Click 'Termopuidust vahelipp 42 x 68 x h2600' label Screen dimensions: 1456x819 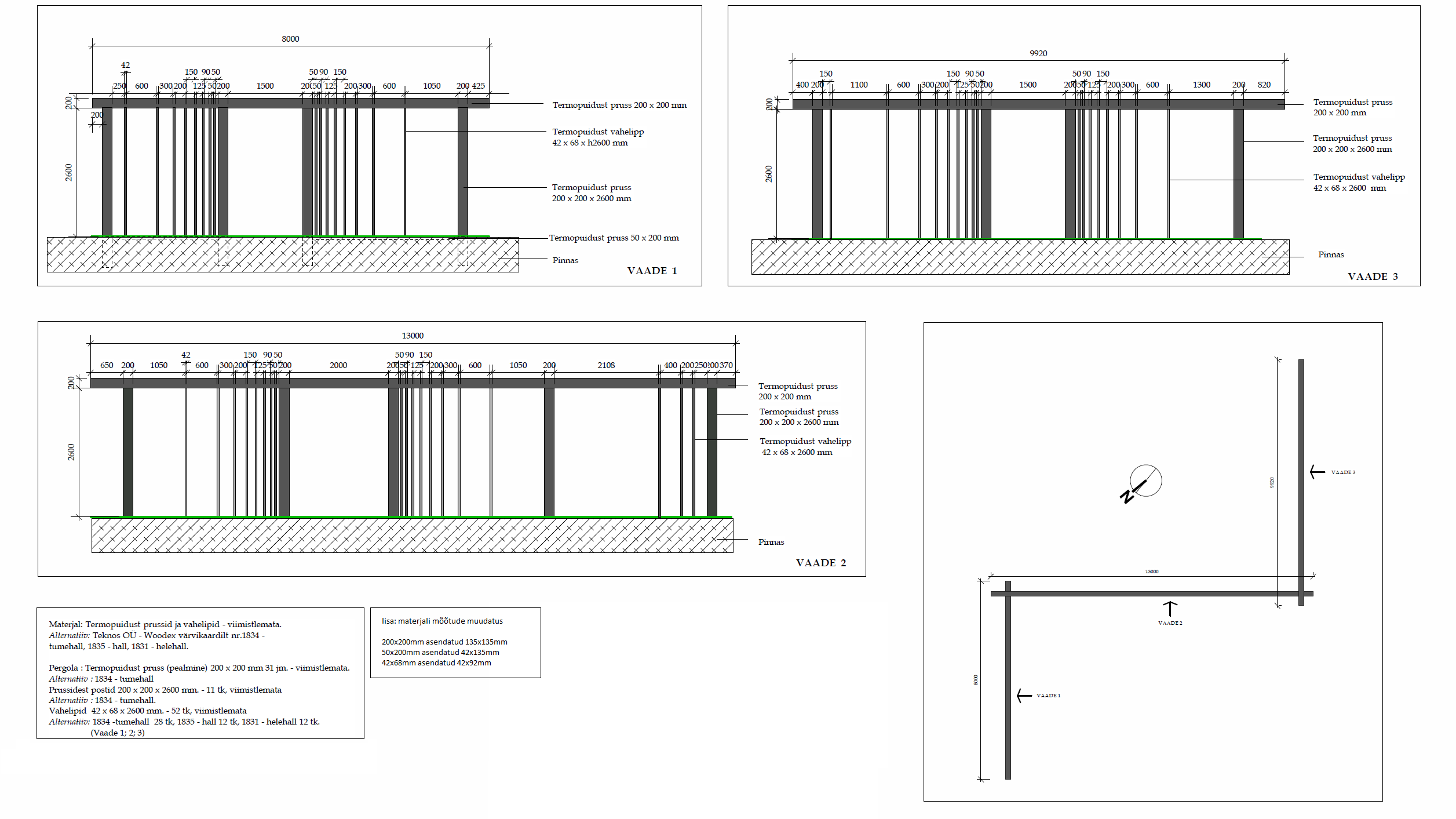tap(597, 137)
